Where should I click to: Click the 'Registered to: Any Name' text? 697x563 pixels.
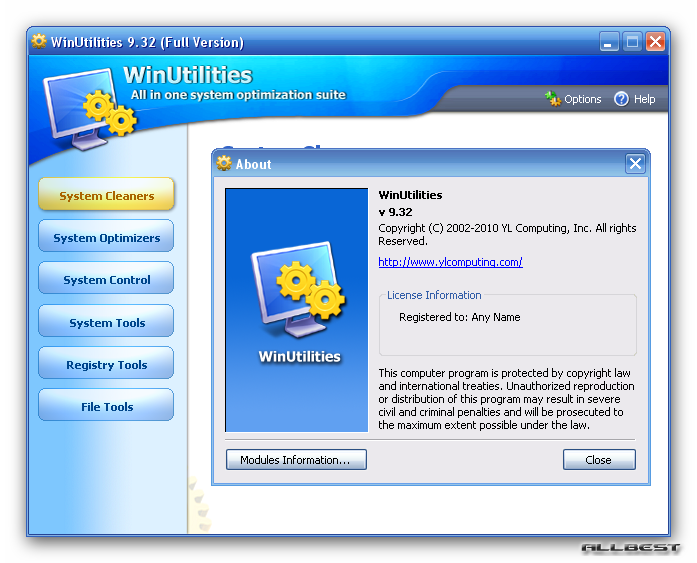[x=460, y=317]
